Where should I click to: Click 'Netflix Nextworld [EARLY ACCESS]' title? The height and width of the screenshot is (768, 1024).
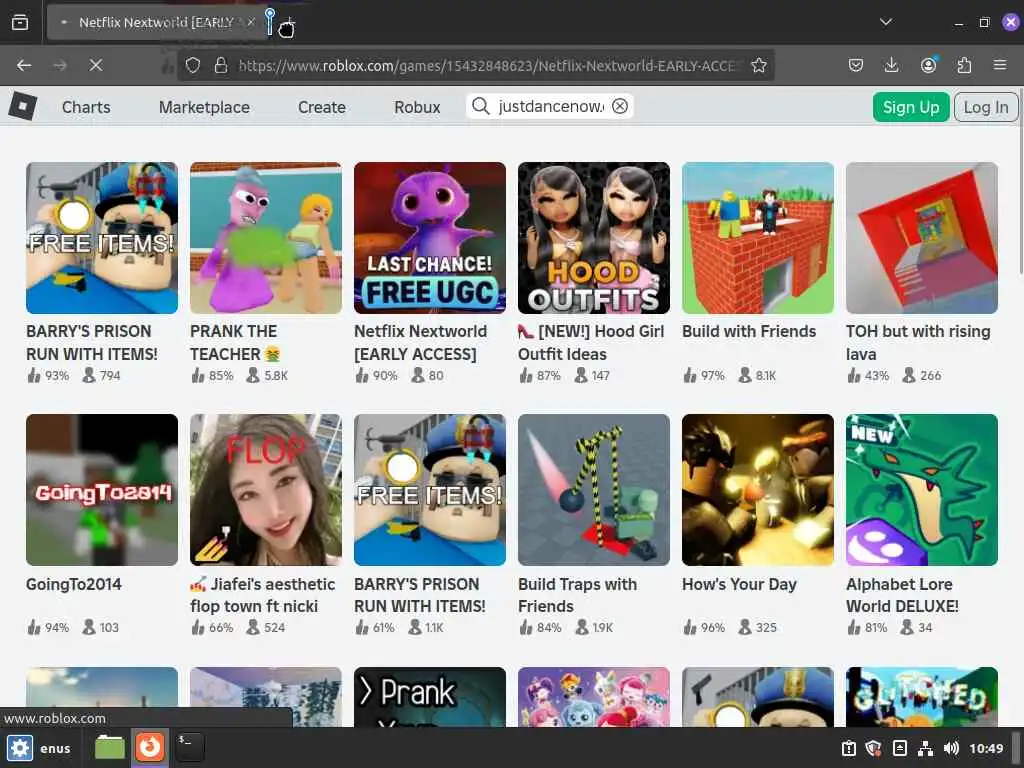tap(420, 343)
